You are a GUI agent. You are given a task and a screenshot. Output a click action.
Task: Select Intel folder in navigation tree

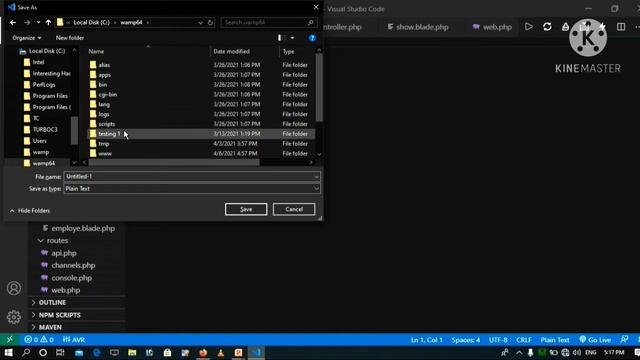coord(38,62)
